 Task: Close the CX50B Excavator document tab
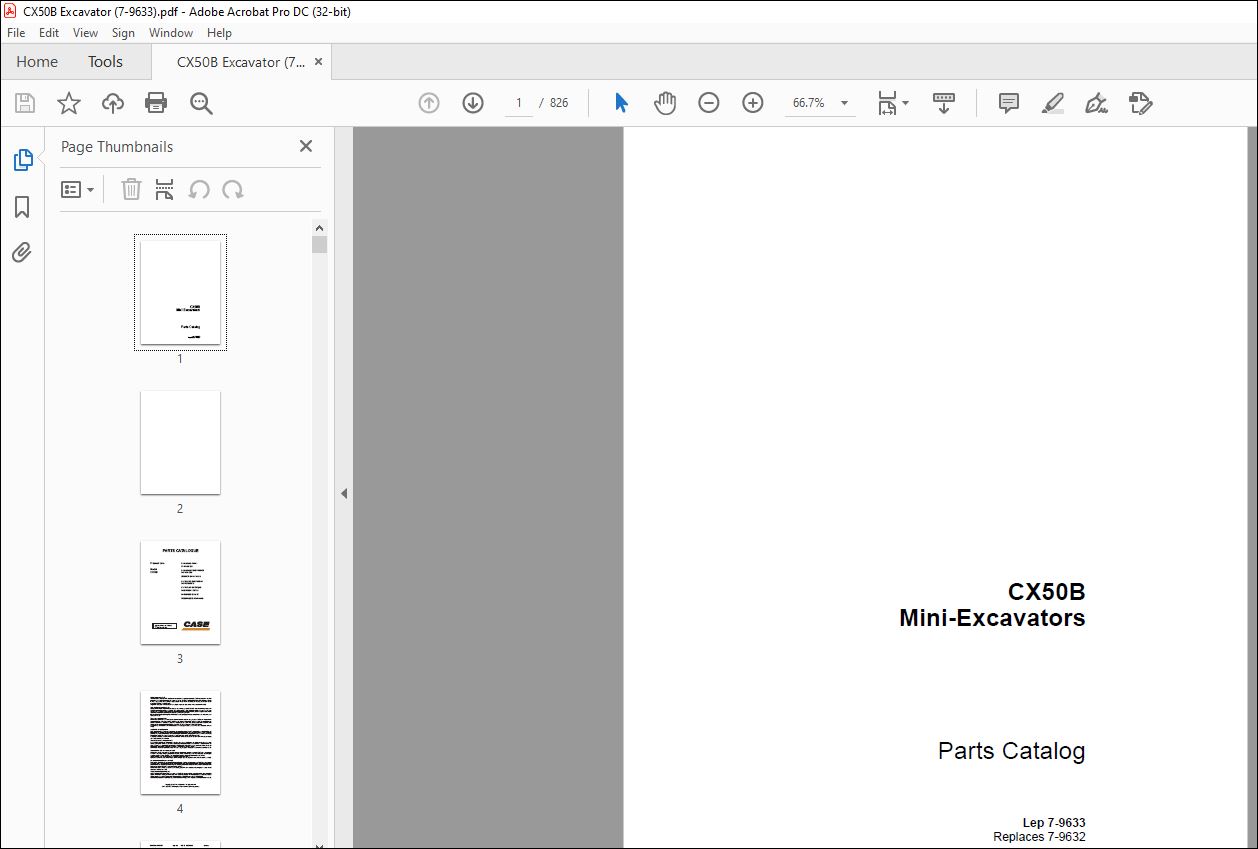[x=319, y=61]
